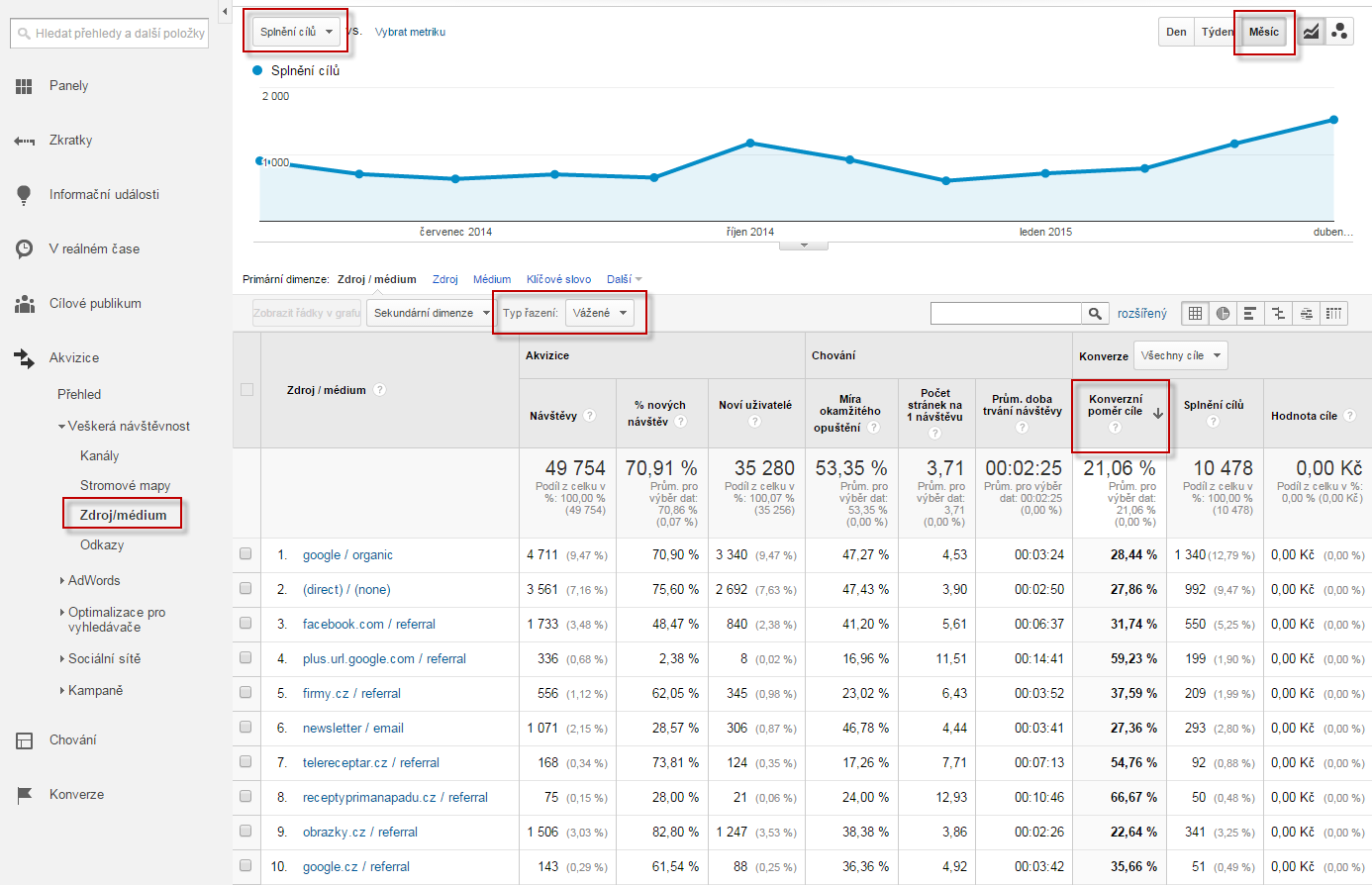The image size is (1372, 885).
Task: Switch the chart granularity to Den
Action: (x=1176, y=32)
